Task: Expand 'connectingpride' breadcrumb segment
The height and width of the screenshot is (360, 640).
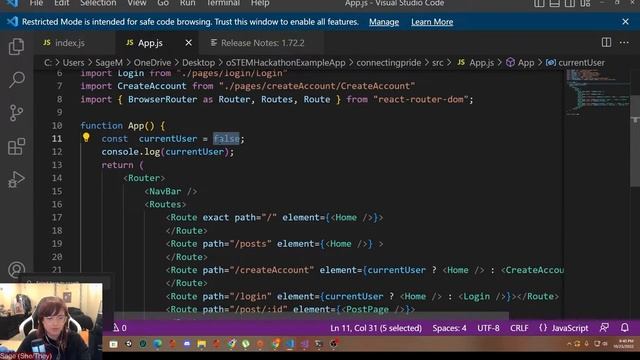Action: click(x=389, y=63)
